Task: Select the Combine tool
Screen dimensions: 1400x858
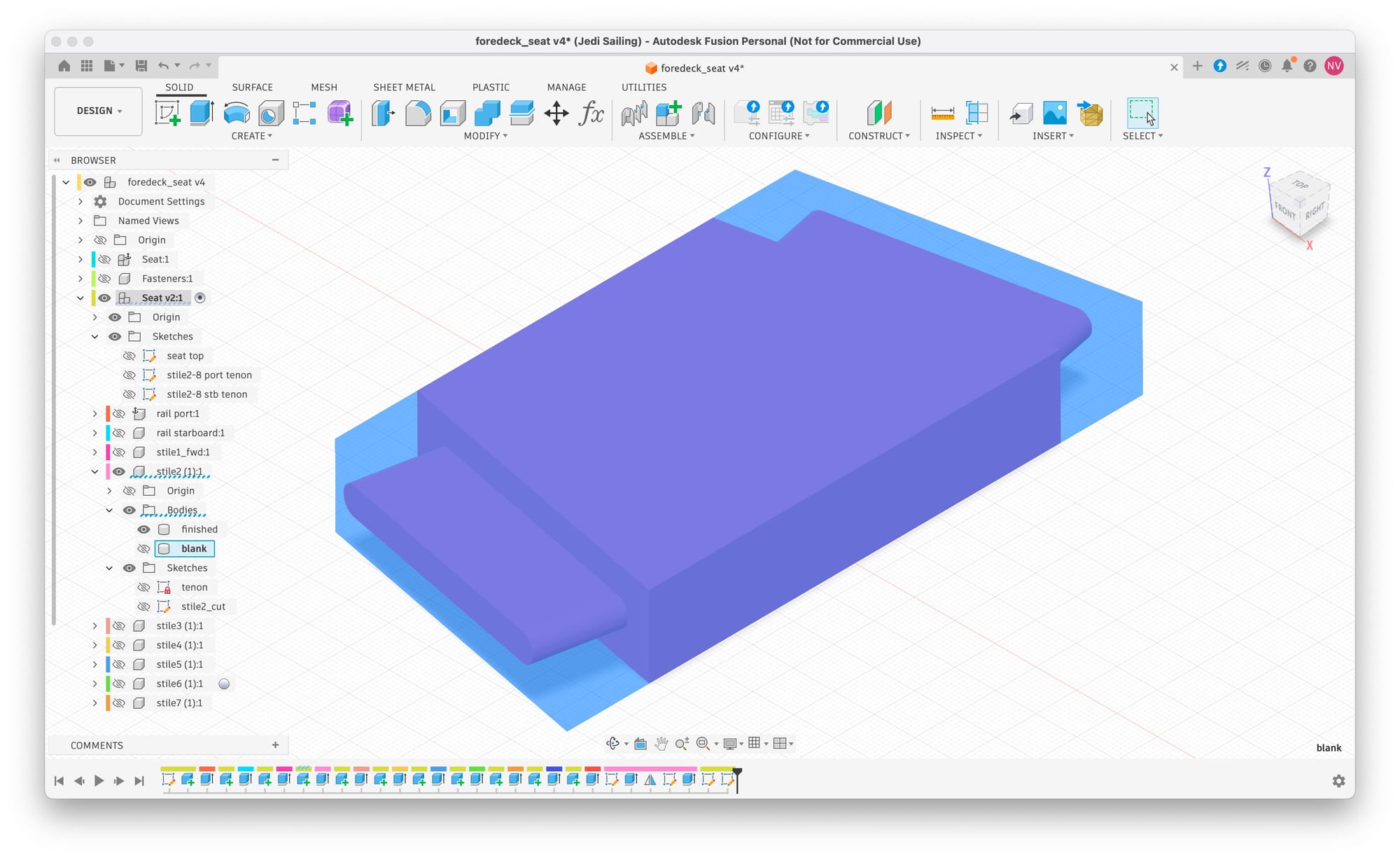Action: coord(487,113)
